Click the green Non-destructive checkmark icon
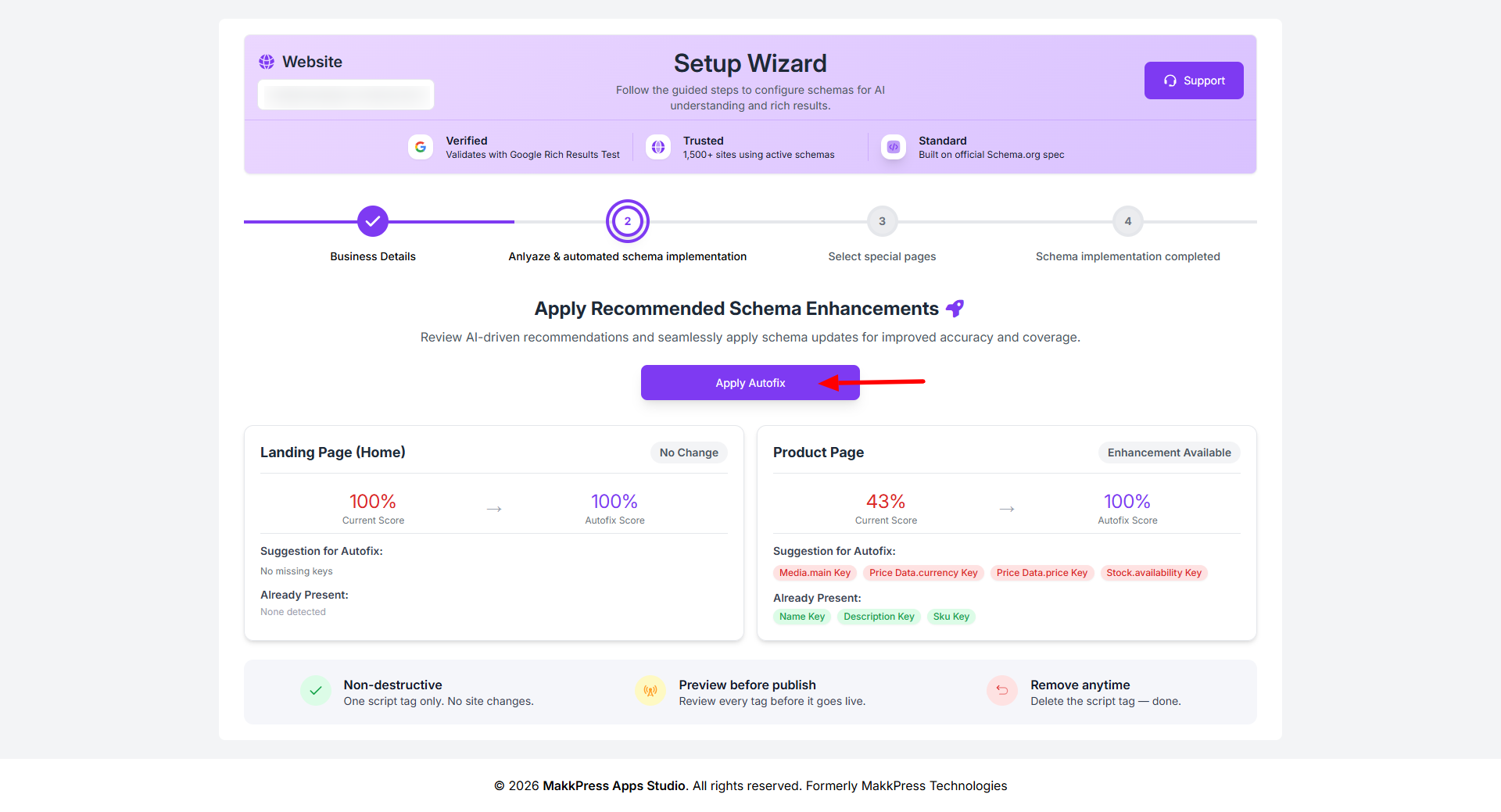Screen dimensions: 1501x812 [x=316, y=691]
